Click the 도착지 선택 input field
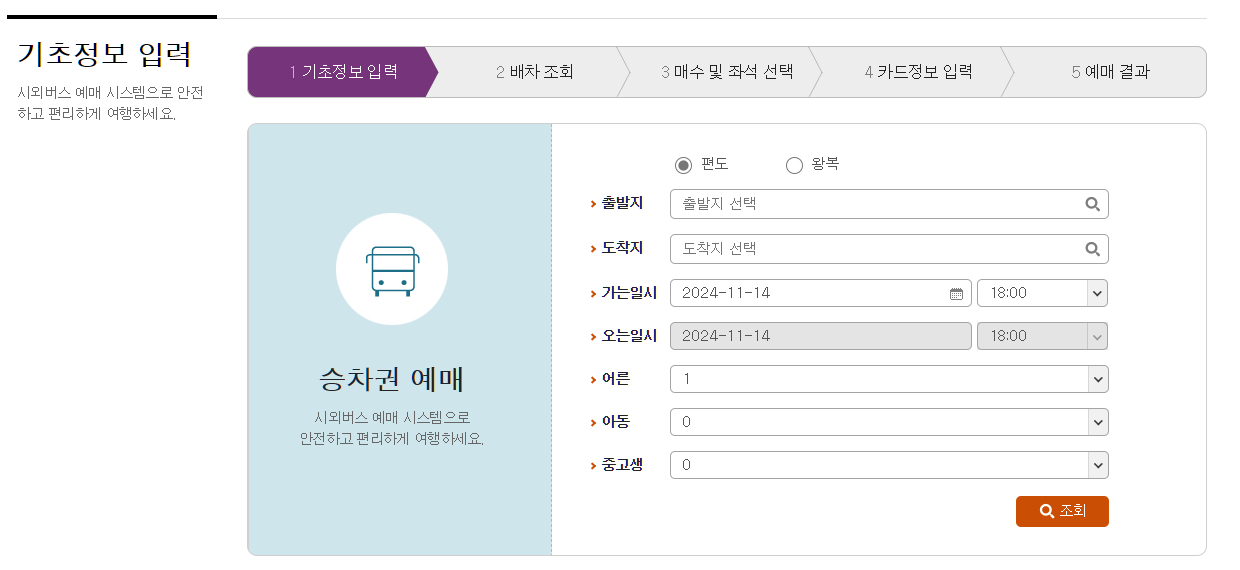This screenshot has height=570, width=1240. click(x=889, y=249)
